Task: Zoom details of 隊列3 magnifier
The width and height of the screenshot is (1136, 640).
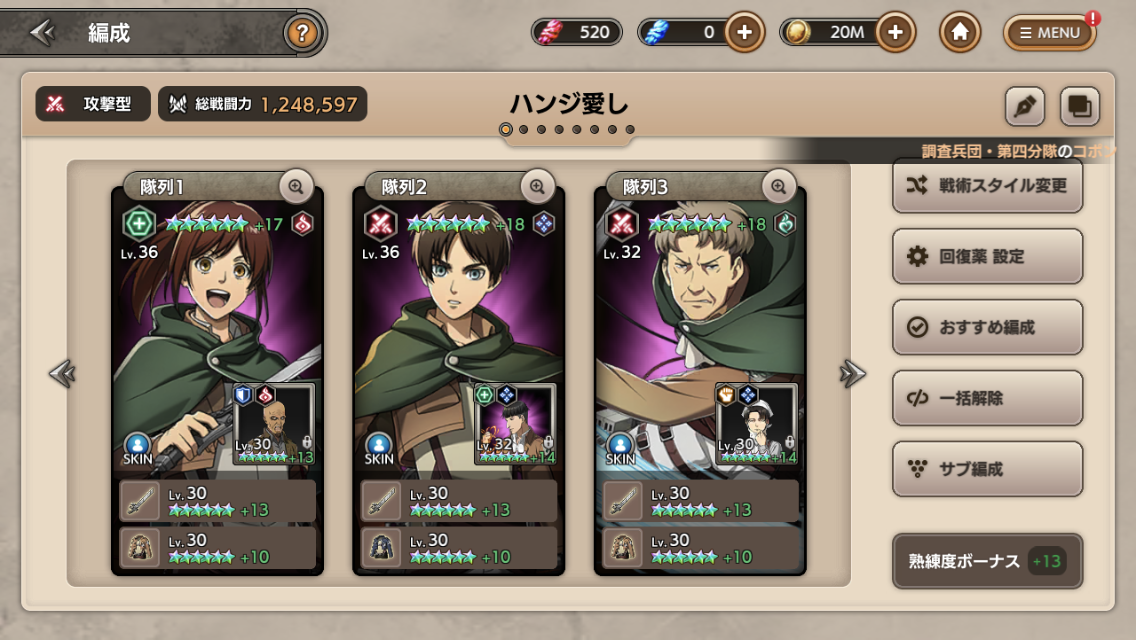Action: (x=778, y=187)
